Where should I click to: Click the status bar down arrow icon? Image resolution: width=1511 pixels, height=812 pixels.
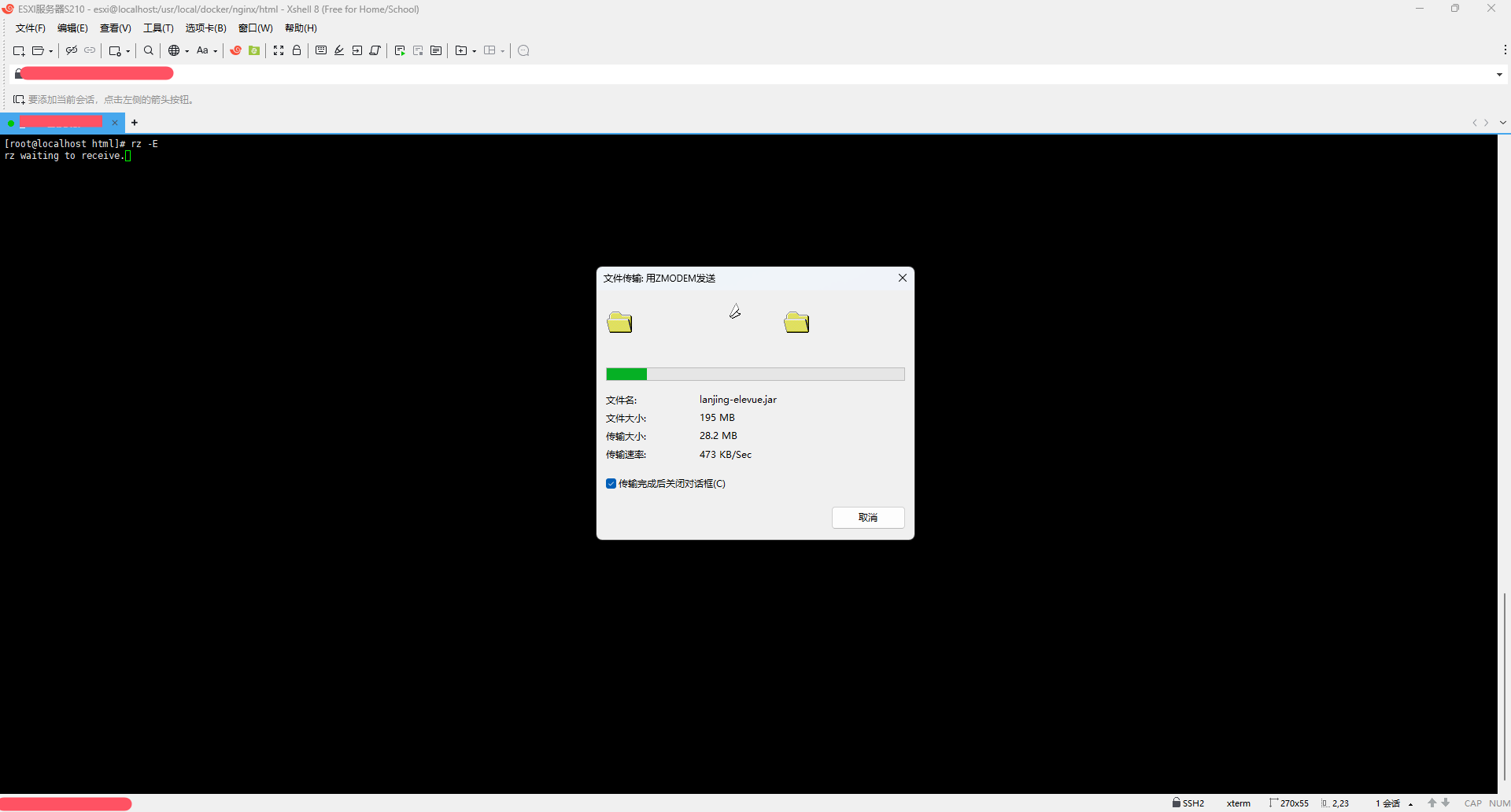[1446, 803]
